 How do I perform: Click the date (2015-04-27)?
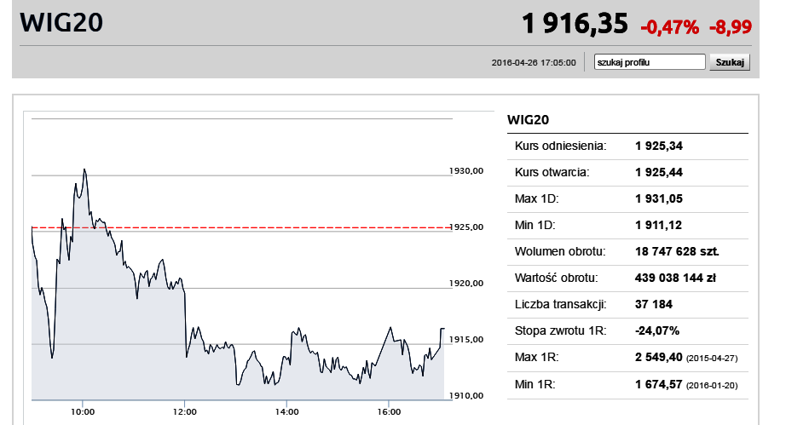pos(712,358)
